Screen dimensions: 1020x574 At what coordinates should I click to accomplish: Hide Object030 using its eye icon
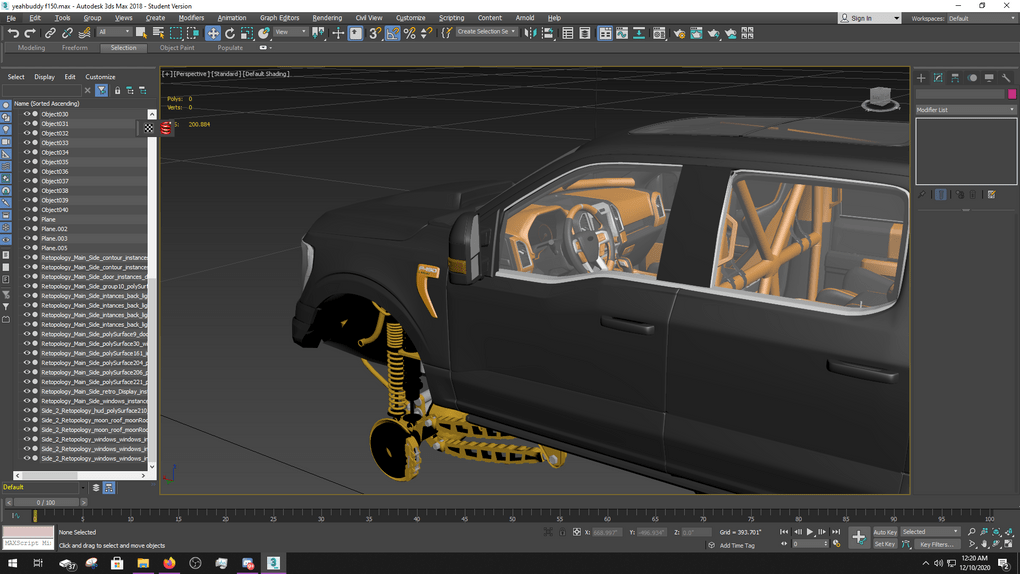coord(27,114)
